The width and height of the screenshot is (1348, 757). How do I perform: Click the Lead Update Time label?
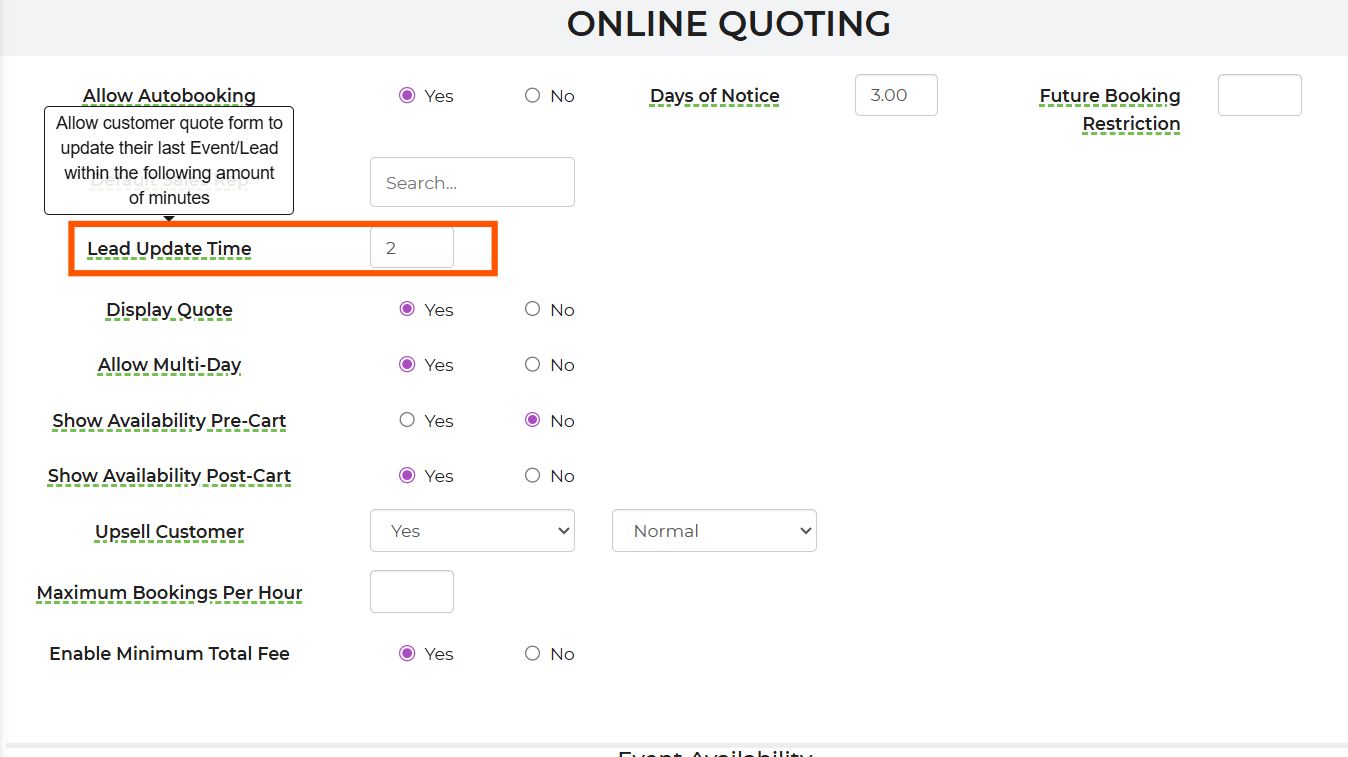(x=169, y=249)
